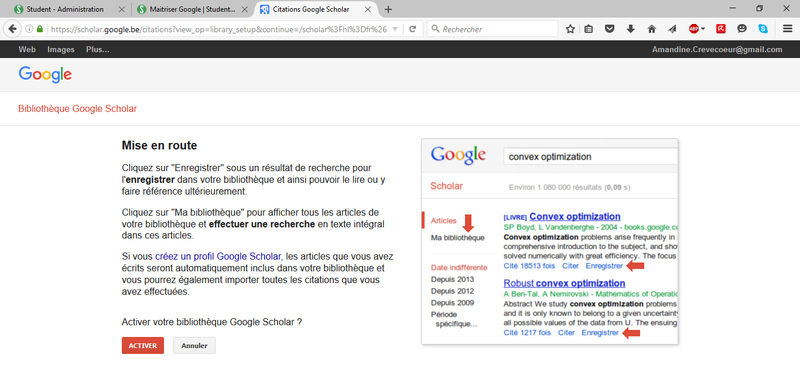Open the Amandine.Crevecoeur@gmail.com account menu

[x=717, y=49]
